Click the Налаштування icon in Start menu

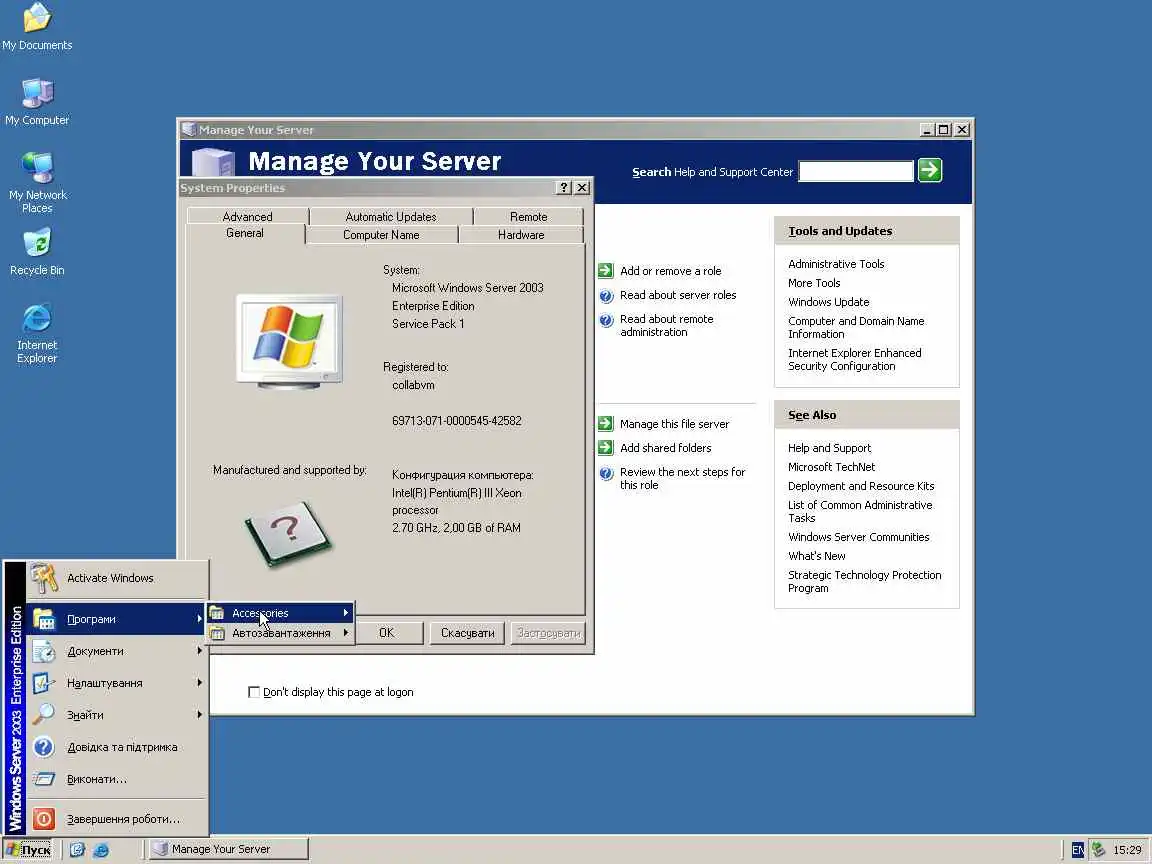click(44, 683)
